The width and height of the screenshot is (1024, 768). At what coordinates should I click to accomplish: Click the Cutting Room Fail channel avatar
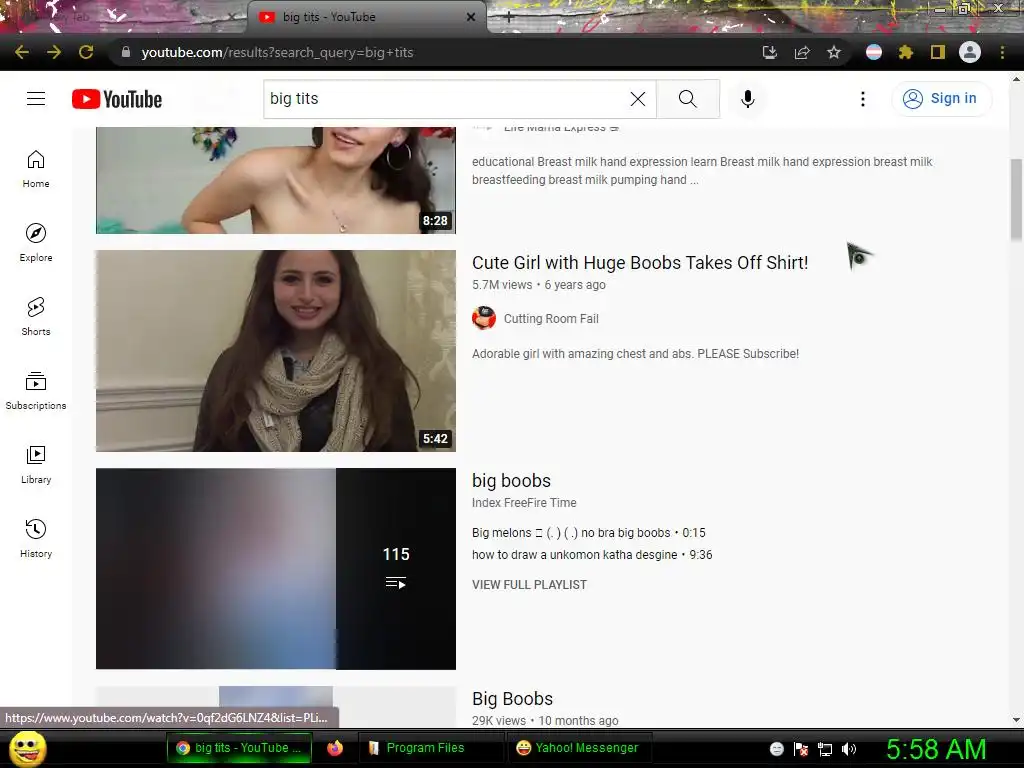click(x=484, y=318)
